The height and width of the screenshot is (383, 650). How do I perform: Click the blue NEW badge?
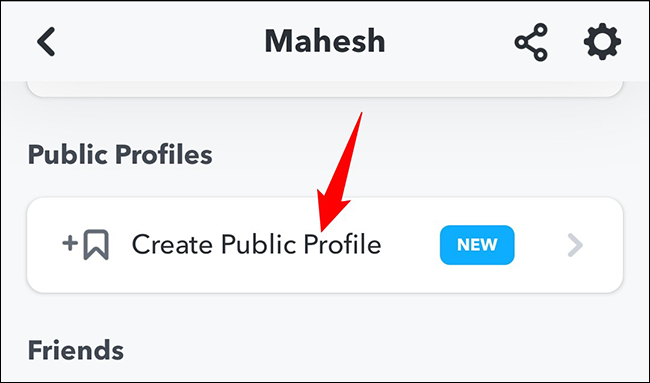[477, 245]
